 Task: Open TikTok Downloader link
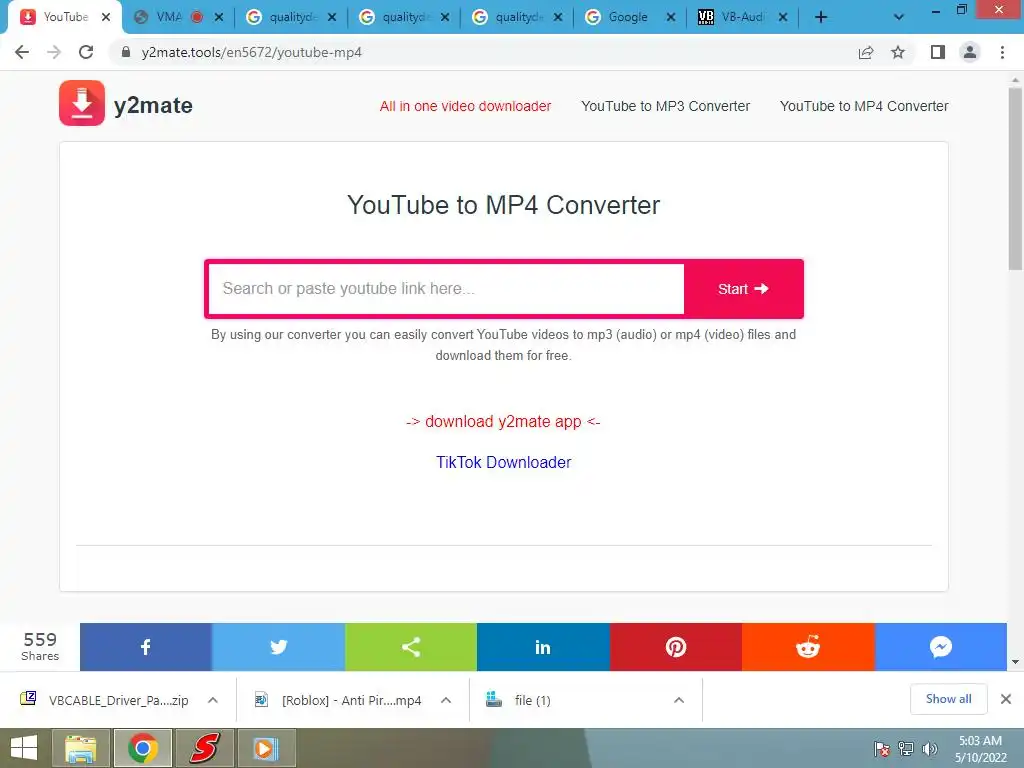coord(504,462)
